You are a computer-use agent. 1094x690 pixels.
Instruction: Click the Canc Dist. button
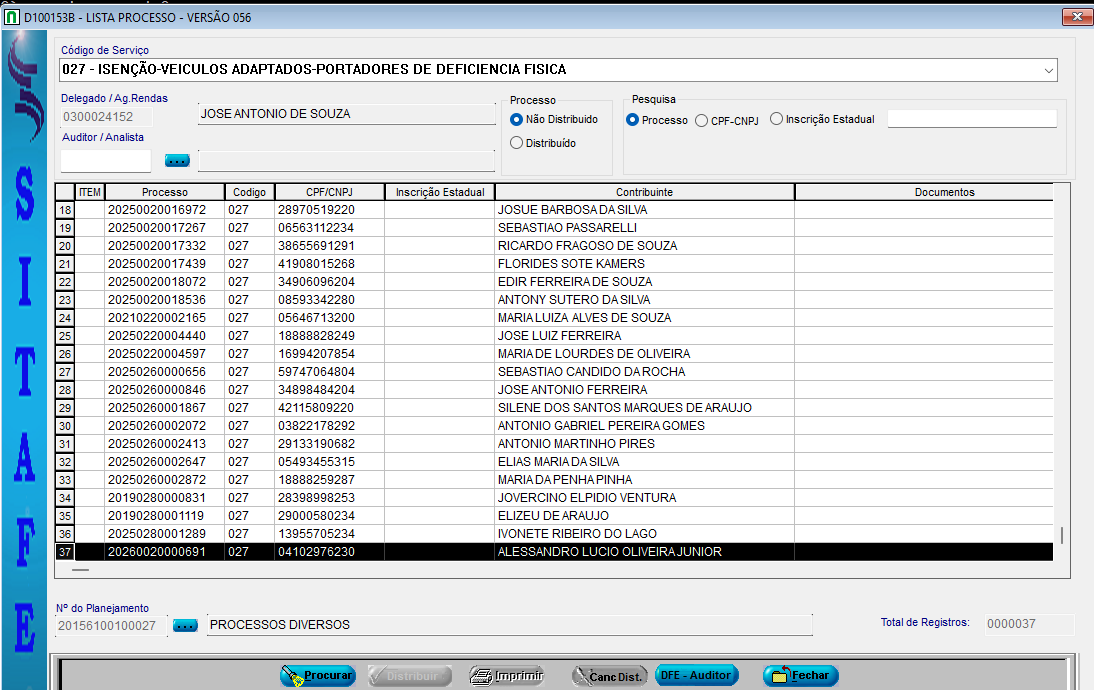click(x=609, y=676)
